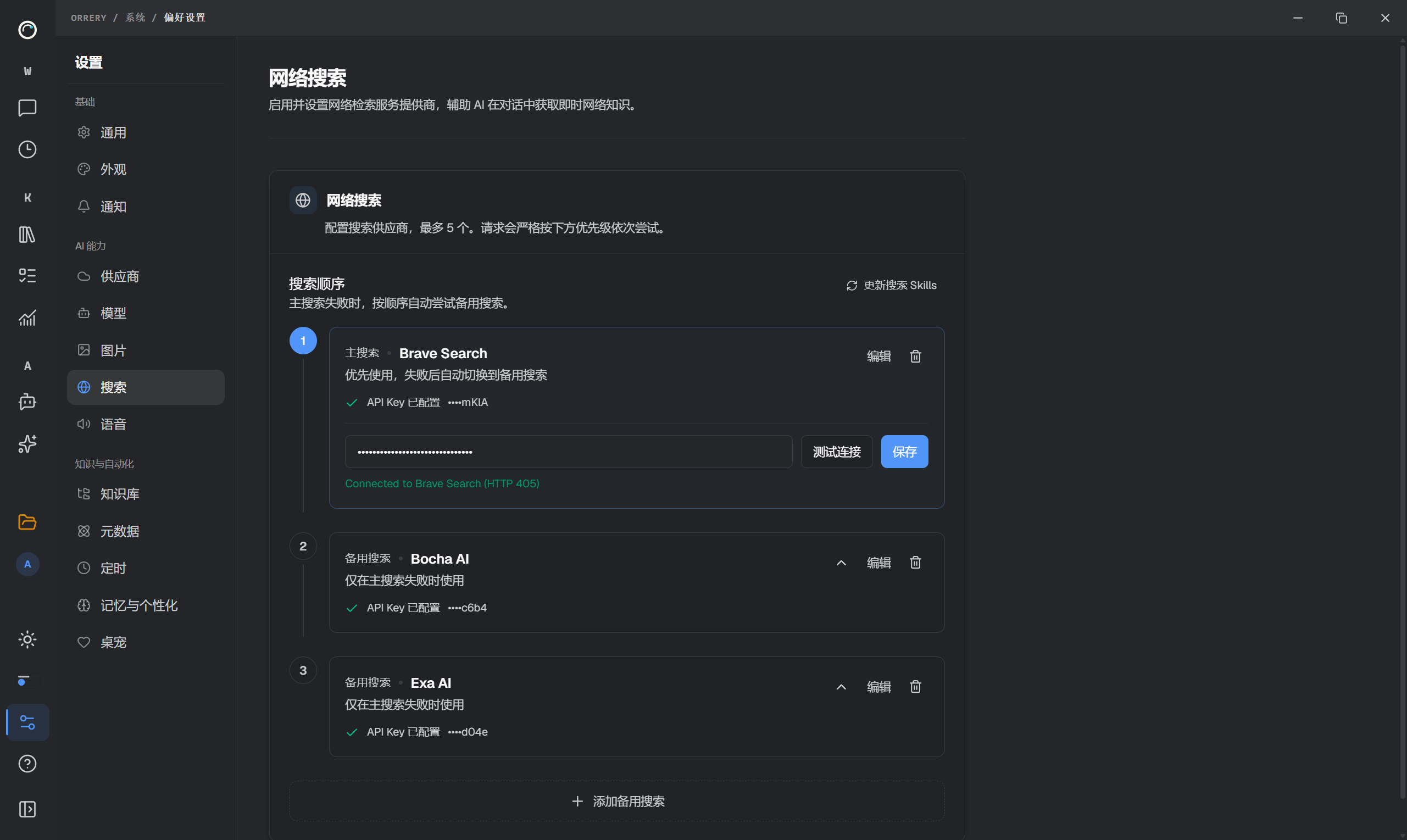The image size is (1407, 840).
Task: Click the Orrery logo at top left
Action: (x=27, y=30)
